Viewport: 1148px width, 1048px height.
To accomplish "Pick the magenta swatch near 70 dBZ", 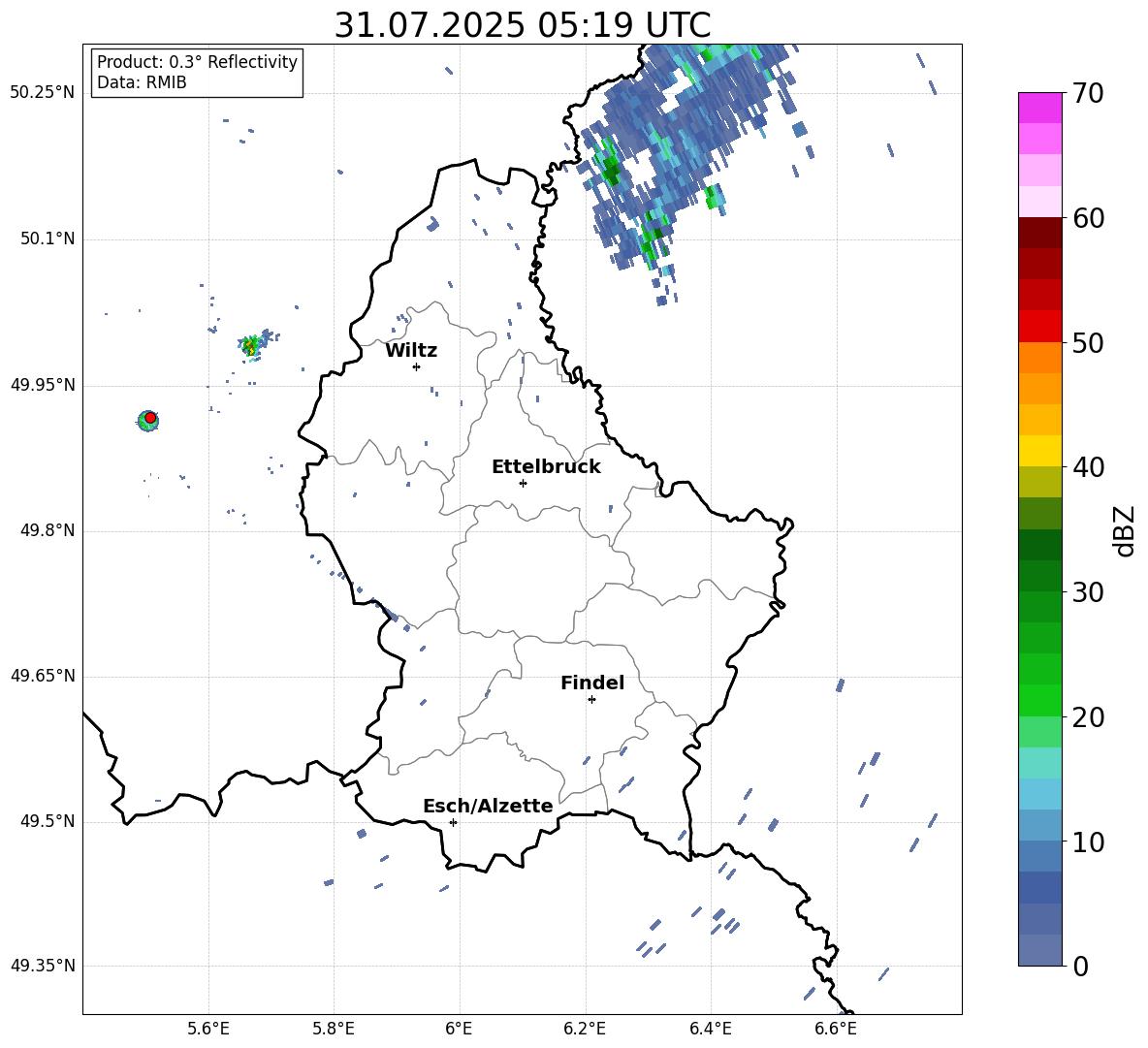I will click(1039, 109).
